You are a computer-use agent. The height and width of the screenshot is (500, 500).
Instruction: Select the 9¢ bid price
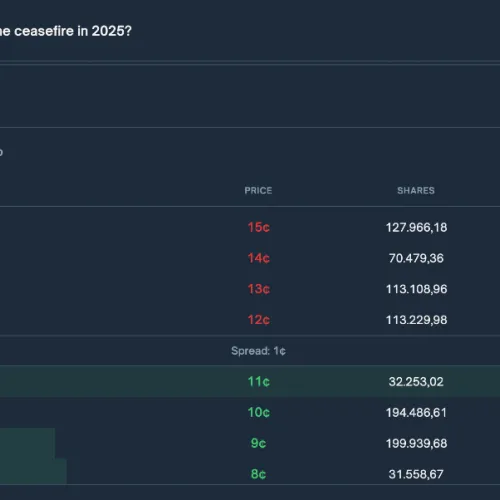258,443
